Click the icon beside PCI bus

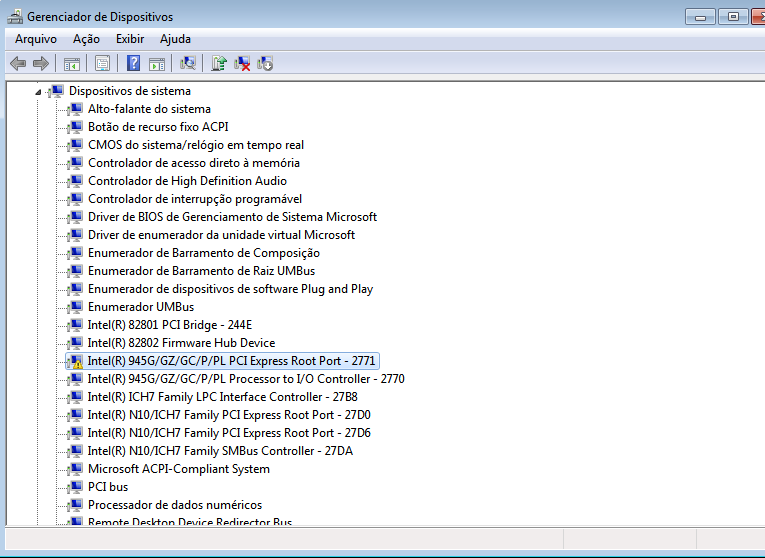click(75, 487)
